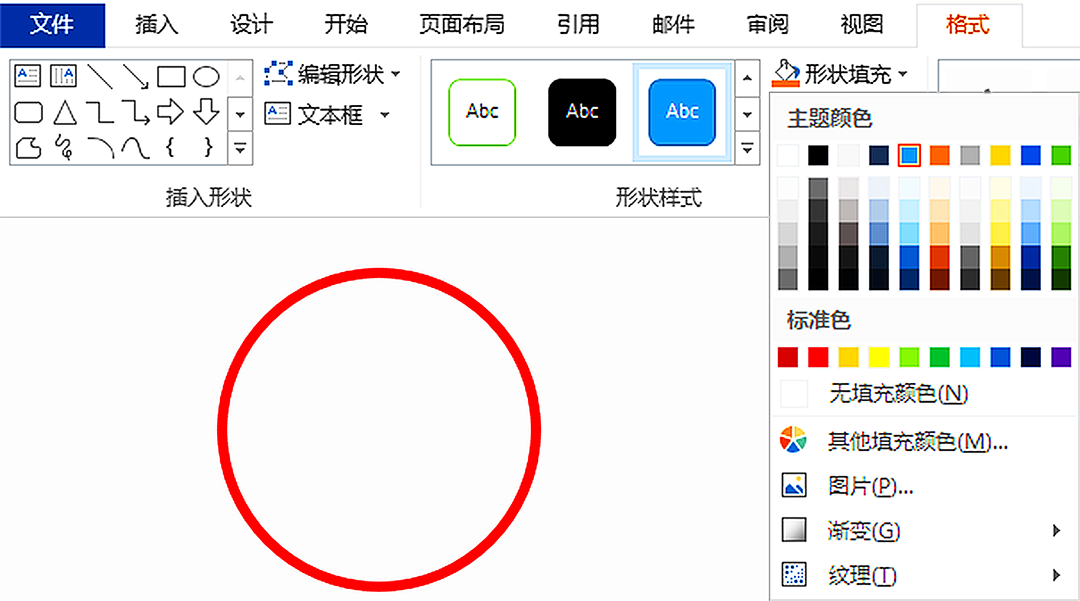Pick gold theme color swatch

pyautogui.click(x=1000, y=155)
